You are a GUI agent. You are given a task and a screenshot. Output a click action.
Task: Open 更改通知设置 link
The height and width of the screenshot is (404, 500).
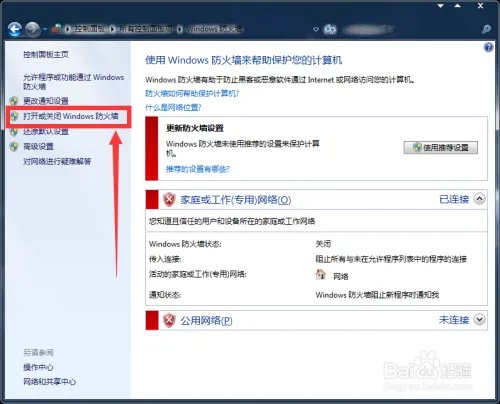click(46, 101)
